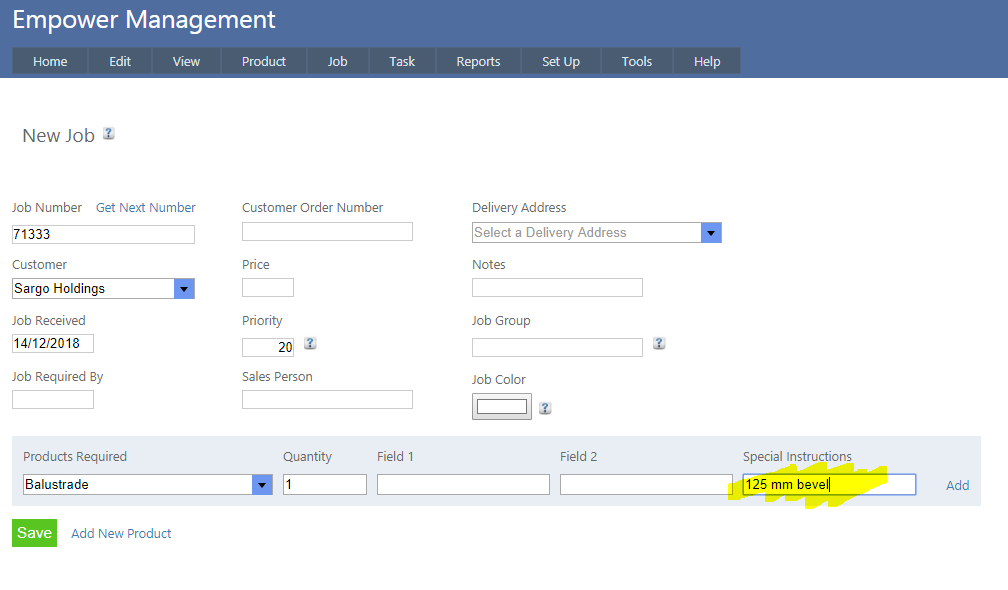Click the help icon next to Priority field
Image resolution: width=1008 pixels, height=590 pixels.
click(310, 343)
